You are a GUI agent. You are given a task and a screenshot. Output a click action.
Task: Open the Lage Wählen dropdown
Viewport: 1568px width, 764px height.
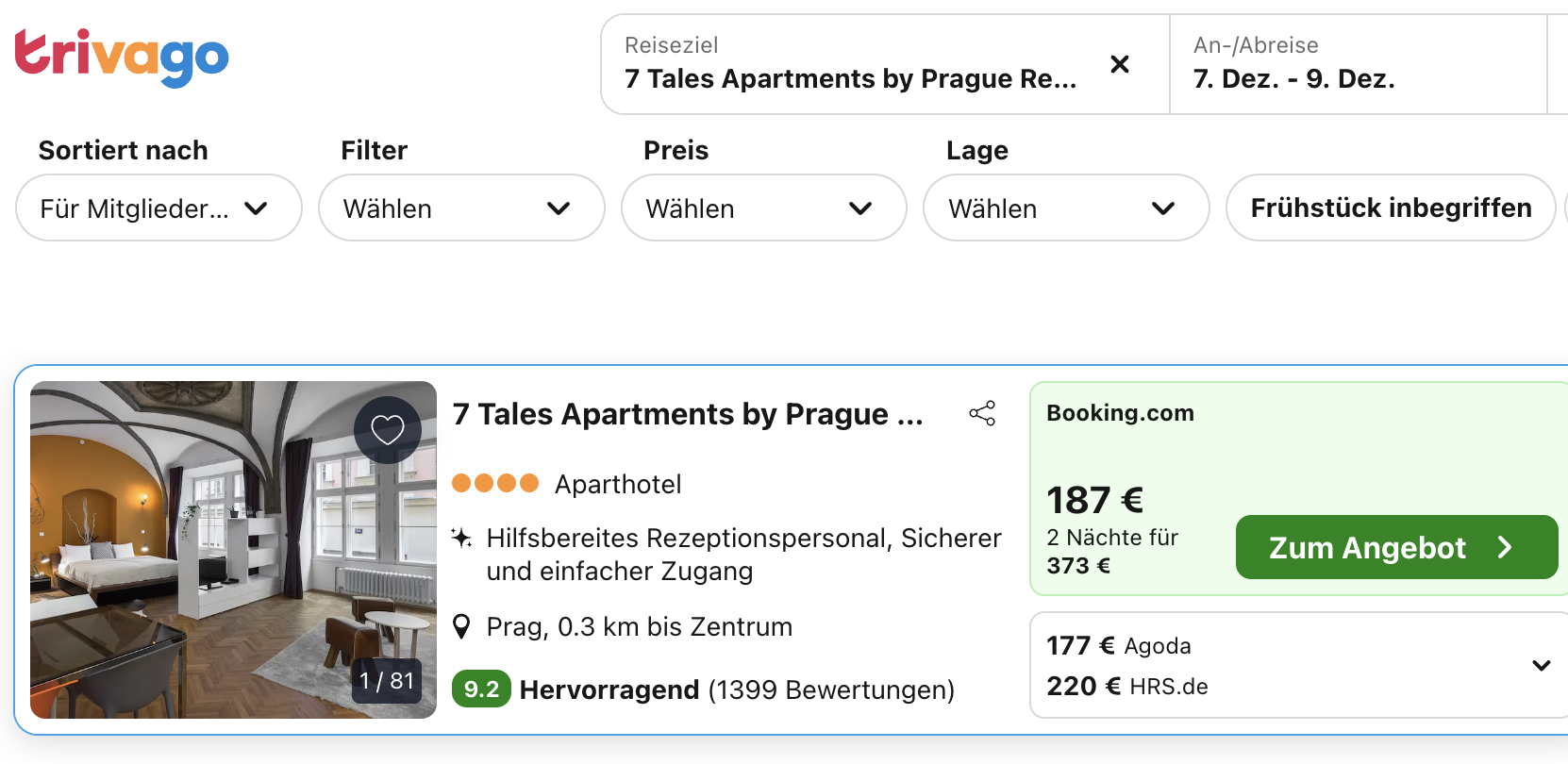pyautogui.click(x=1066, y=208)
